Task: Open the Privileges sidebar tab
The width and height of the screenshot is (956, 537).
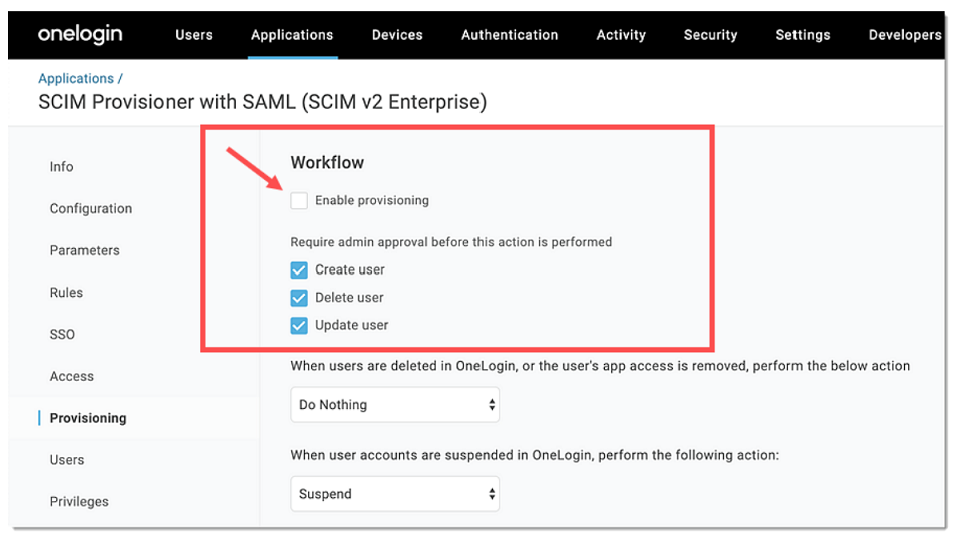Action: coord(79,502)
